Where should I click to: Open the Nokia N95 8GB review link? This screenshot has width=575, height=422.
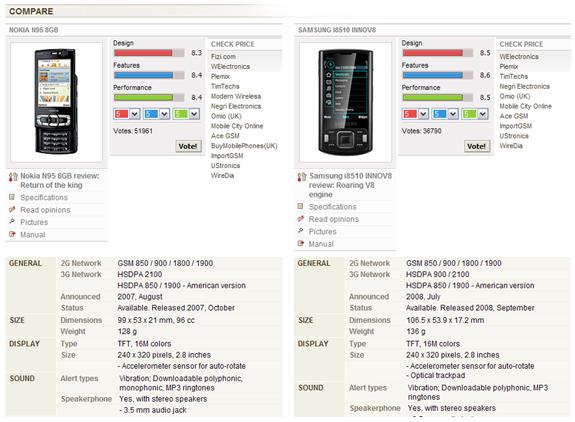pyautogui.click(x=60, y=180)
